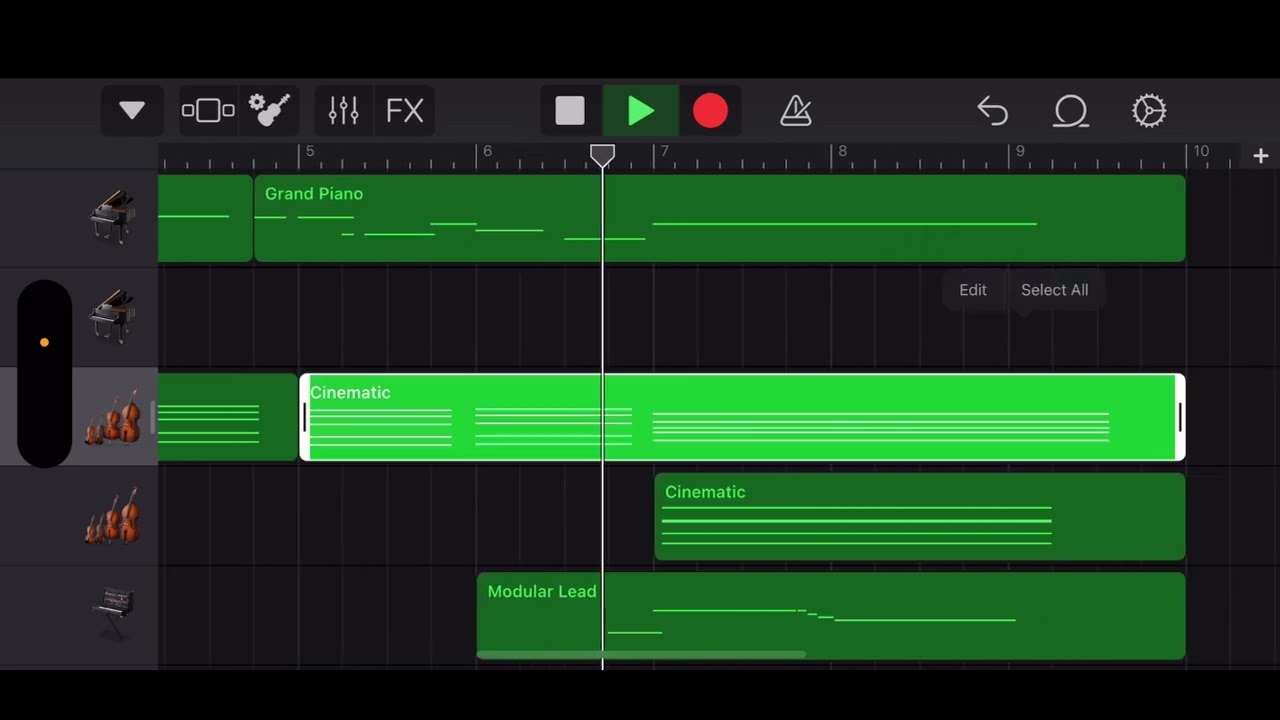Select the first Grand Piano track icon
This screenshot has width=1280, height=720.
point(112,216)
